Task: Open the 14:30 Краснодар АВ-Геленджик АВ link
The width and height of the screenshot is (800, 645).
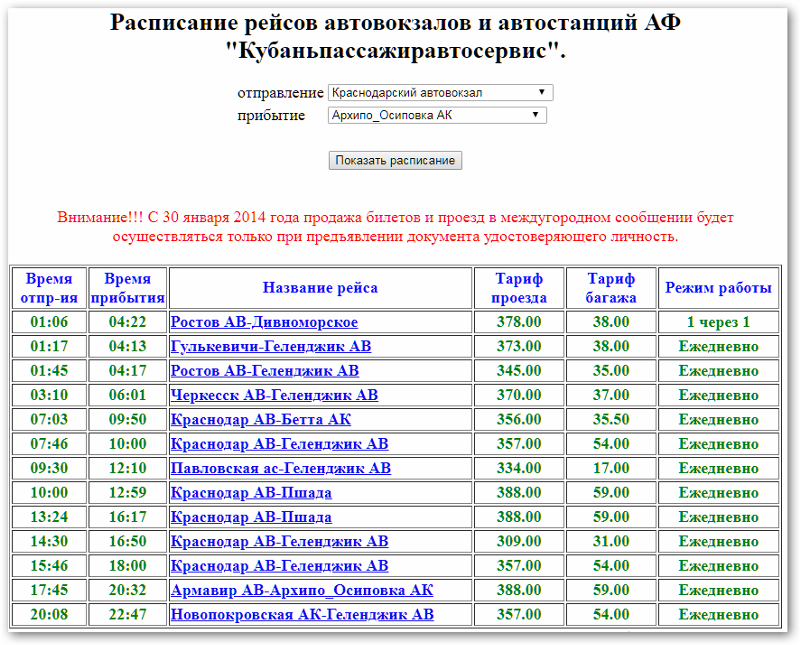Action: [x=280, y=541]
